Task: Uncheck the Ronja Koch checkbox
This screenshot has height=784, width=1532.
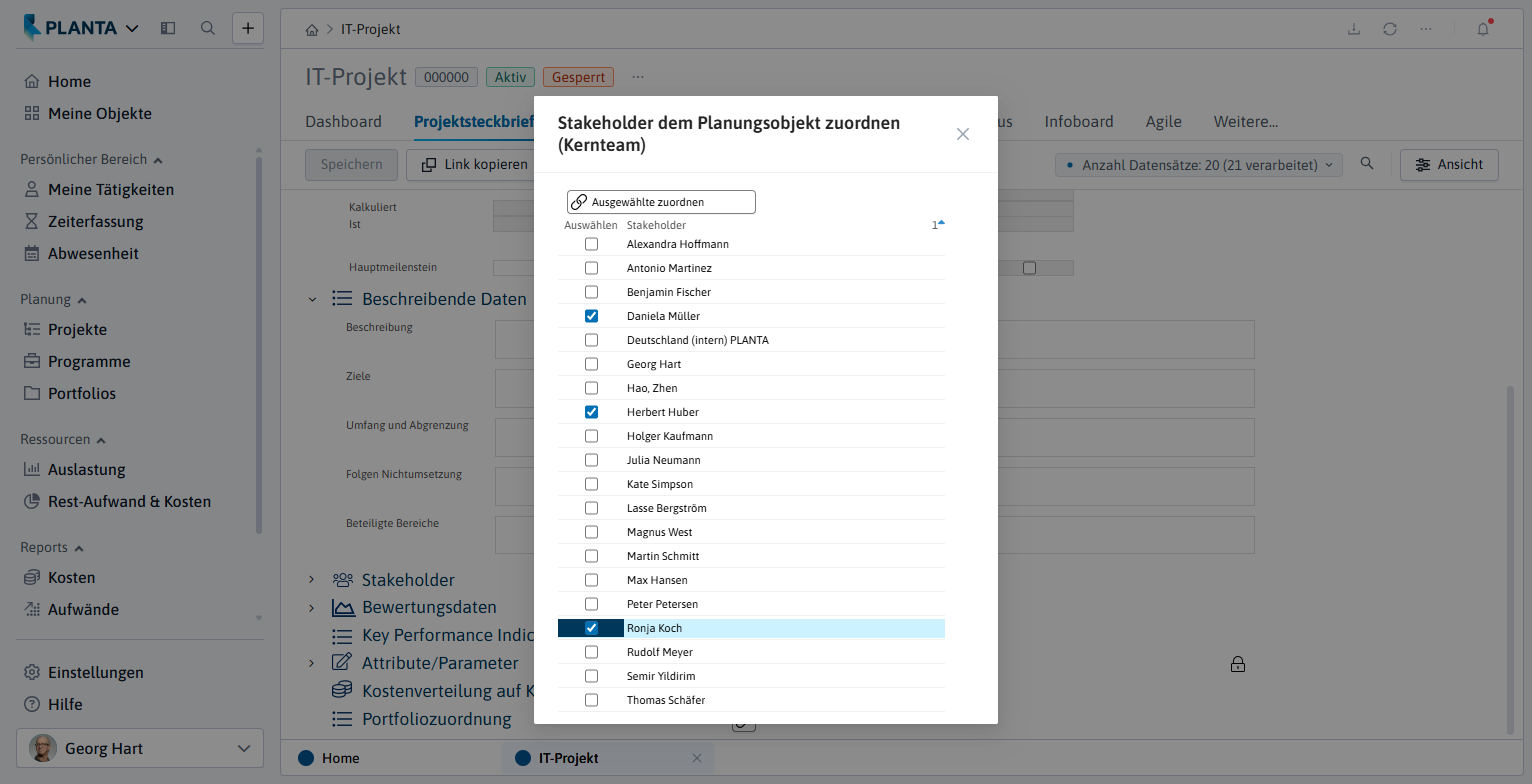Action: tap(591, 628)
